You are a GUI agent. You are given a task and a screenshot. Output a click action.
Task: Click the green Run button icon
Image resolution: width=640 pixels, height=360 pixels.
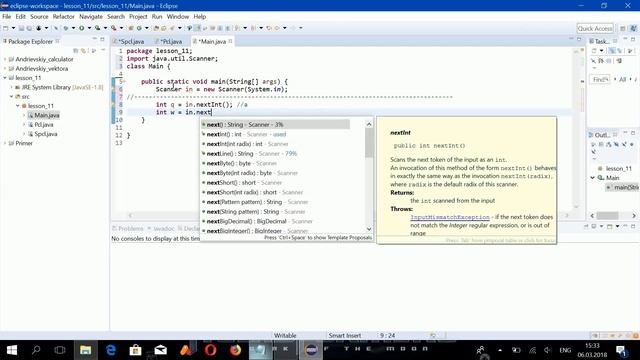tap(82, 28)
